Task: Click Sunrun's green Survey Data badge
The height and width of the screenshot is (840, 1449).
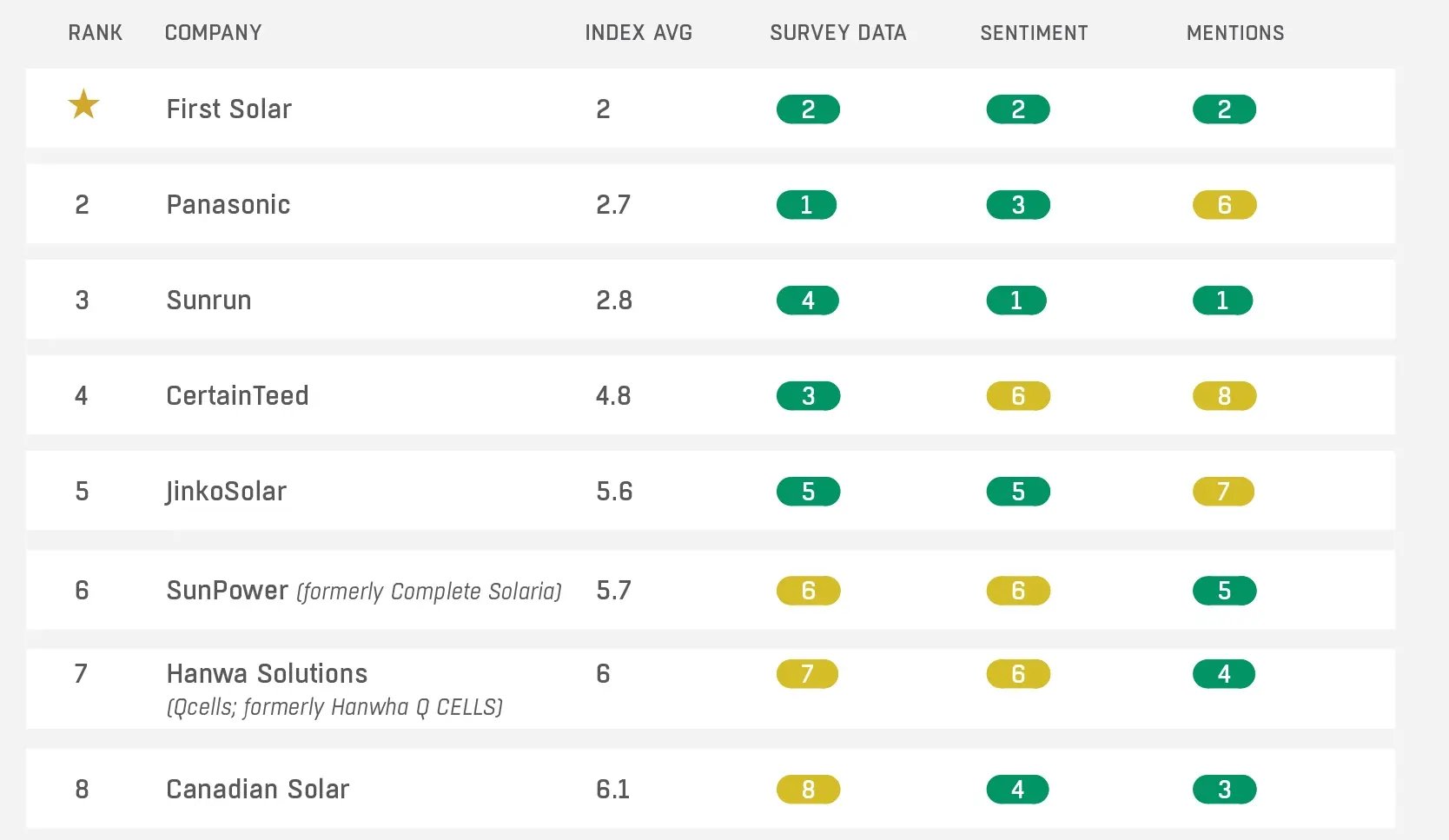Action: click(807, 301)
